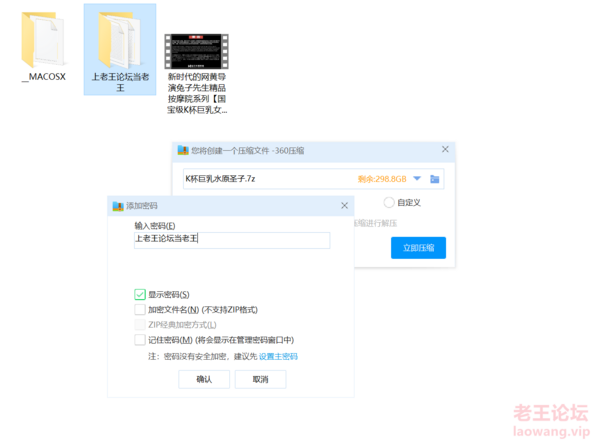The height and width of the screenshot is (443, 599).
Task: Uncheck the 显示密码 checkbox
Action: tap(140, 294)
